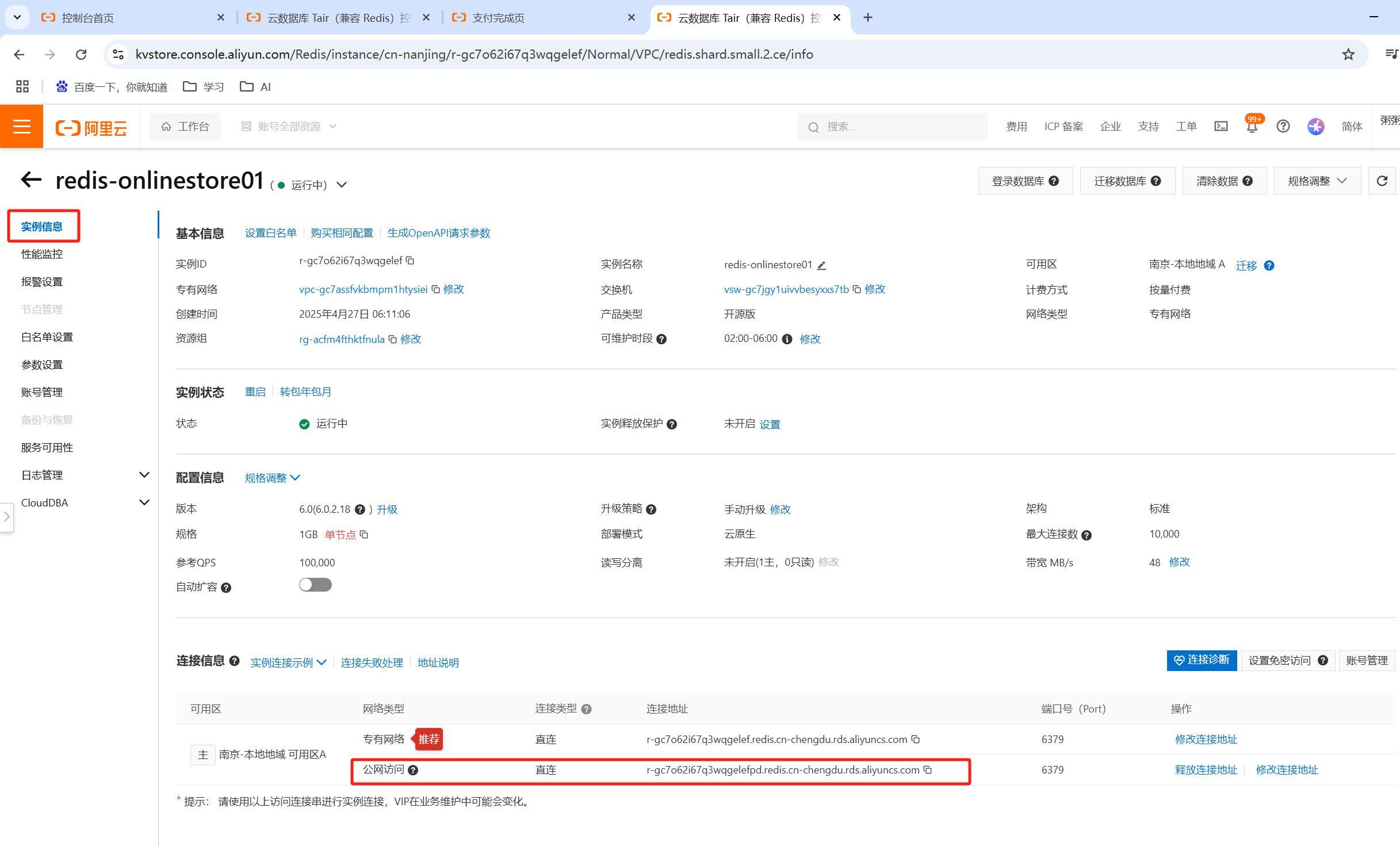Click the 释放连接地址 link

click(1206, 770)
